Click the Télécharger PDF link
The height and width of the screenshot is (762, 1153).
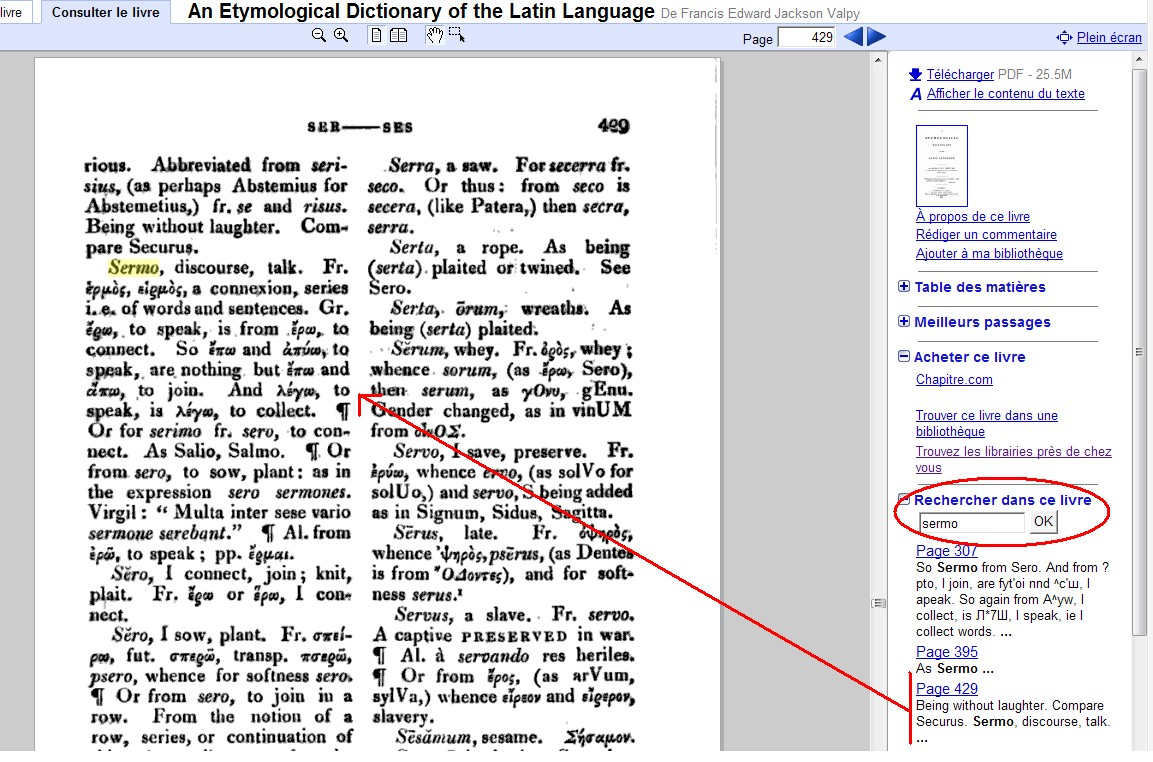coord(960,74)
